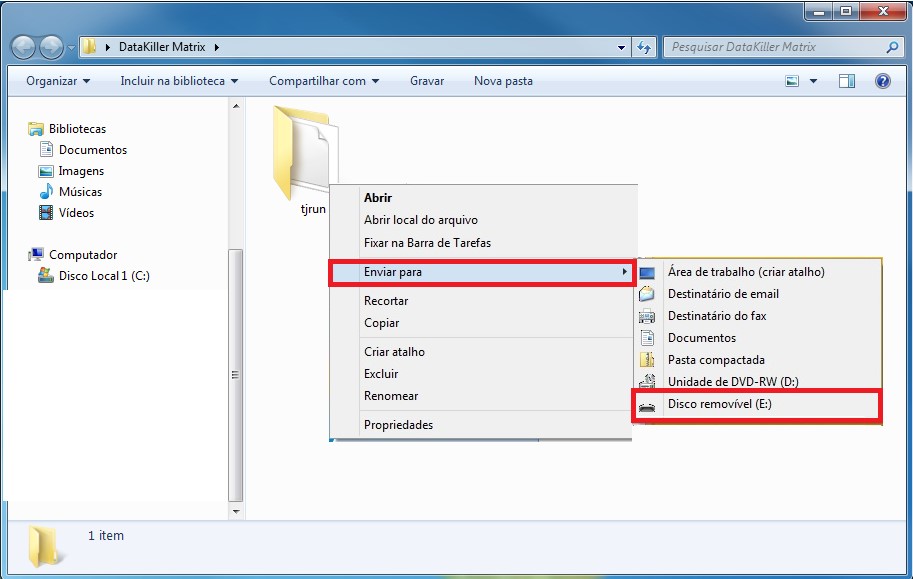Select Disco Local 1 (C:) drive
913x579 pixels.
(104, 276)
